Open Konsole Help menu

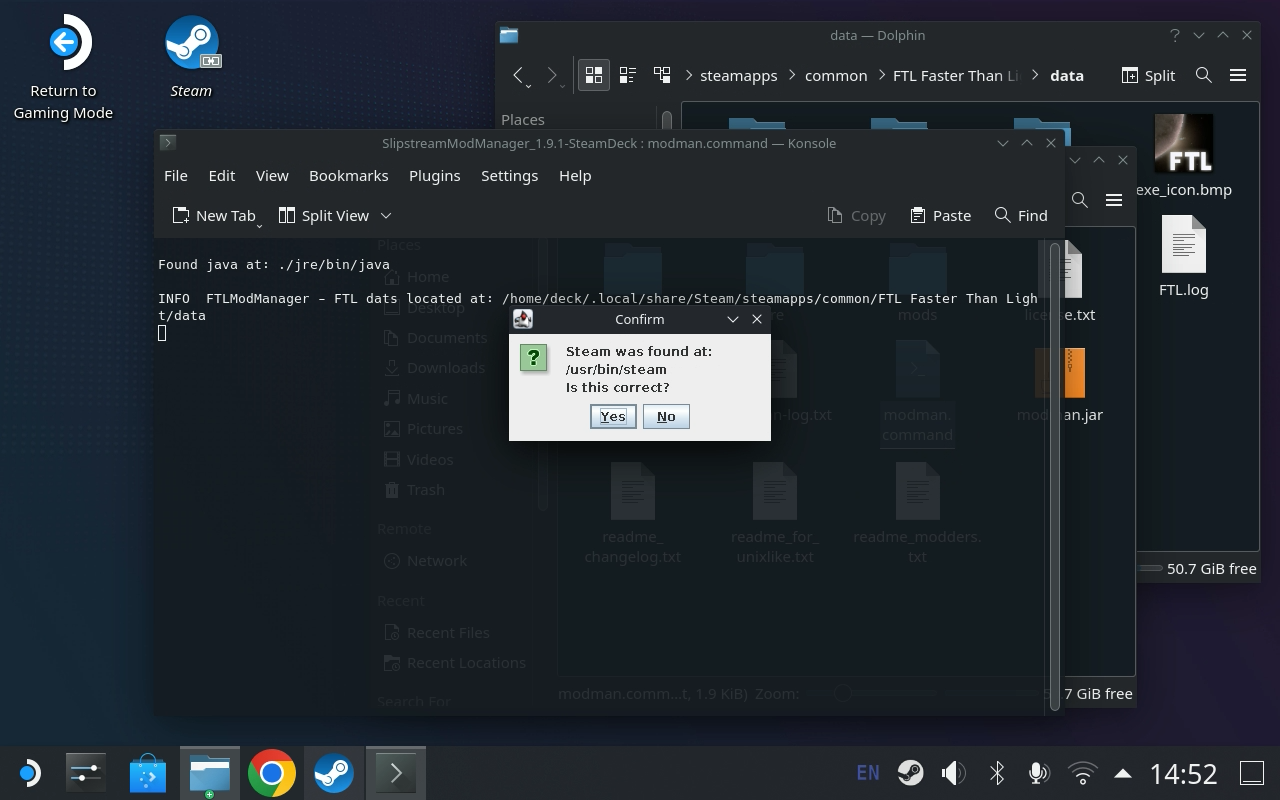(x=575, y=175)
